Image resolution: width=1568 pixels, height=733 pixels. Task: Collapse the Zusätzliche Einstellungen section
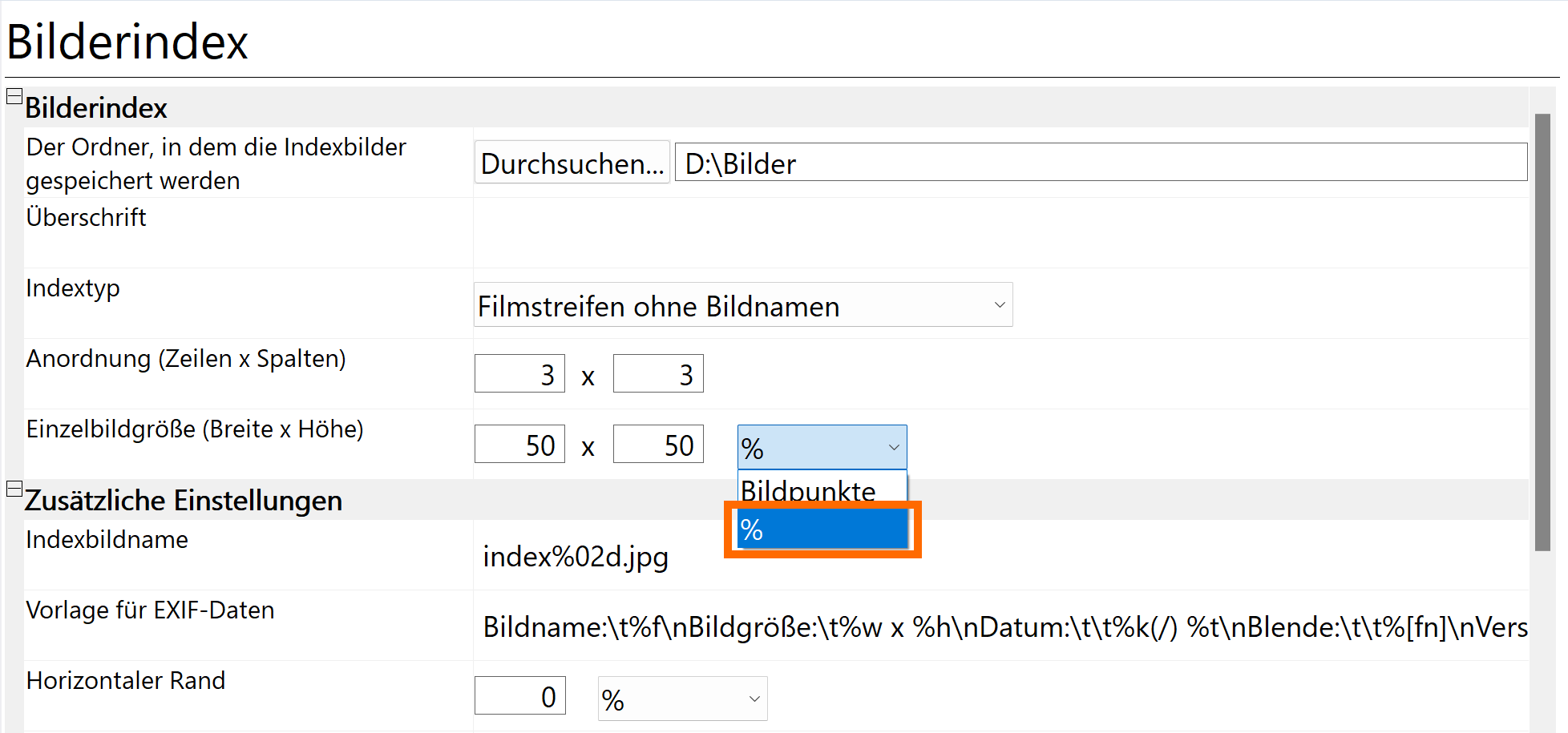click(x=14, y=489)
